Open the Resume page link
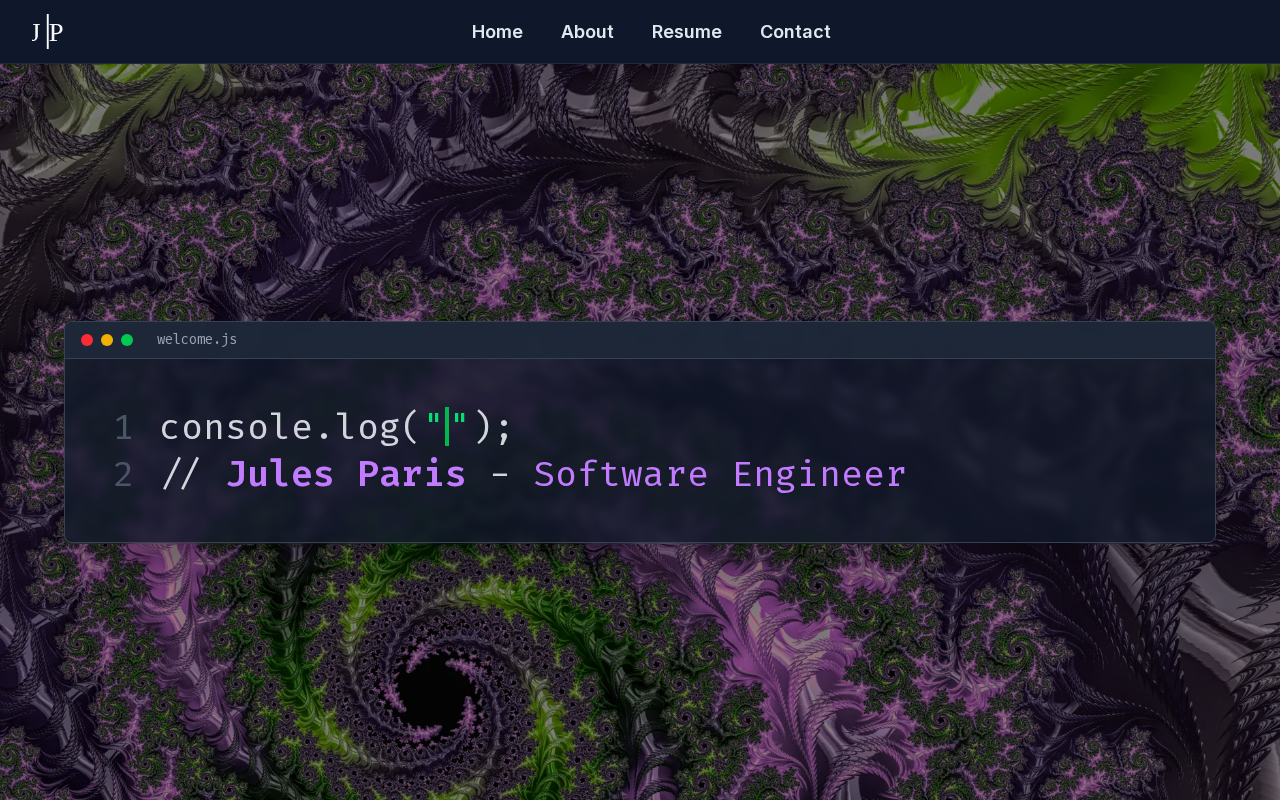The image size is (1280, 800). click(686, 32)
